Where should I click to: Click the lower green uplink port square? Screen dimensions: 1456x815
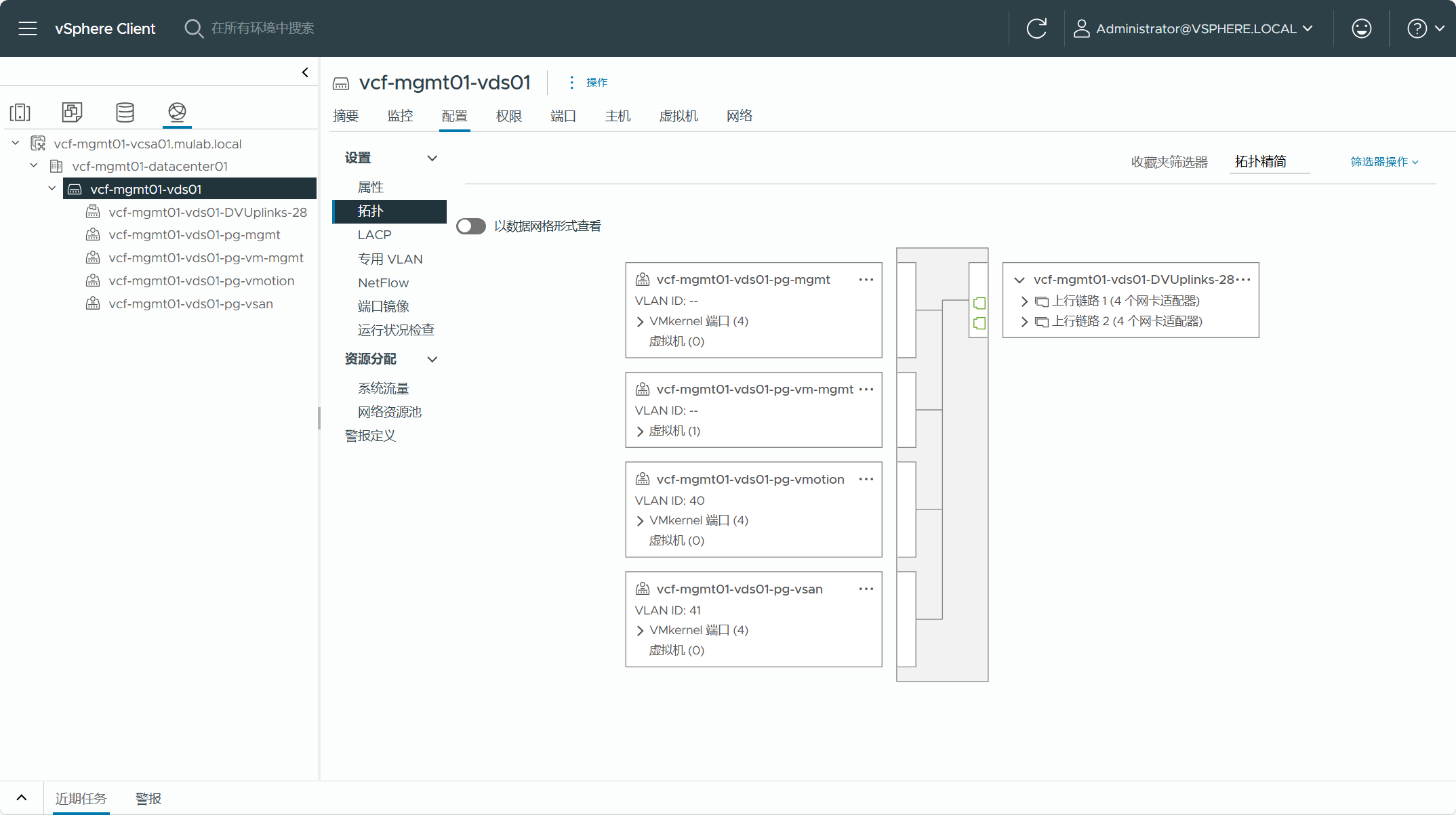coord(979,323)
